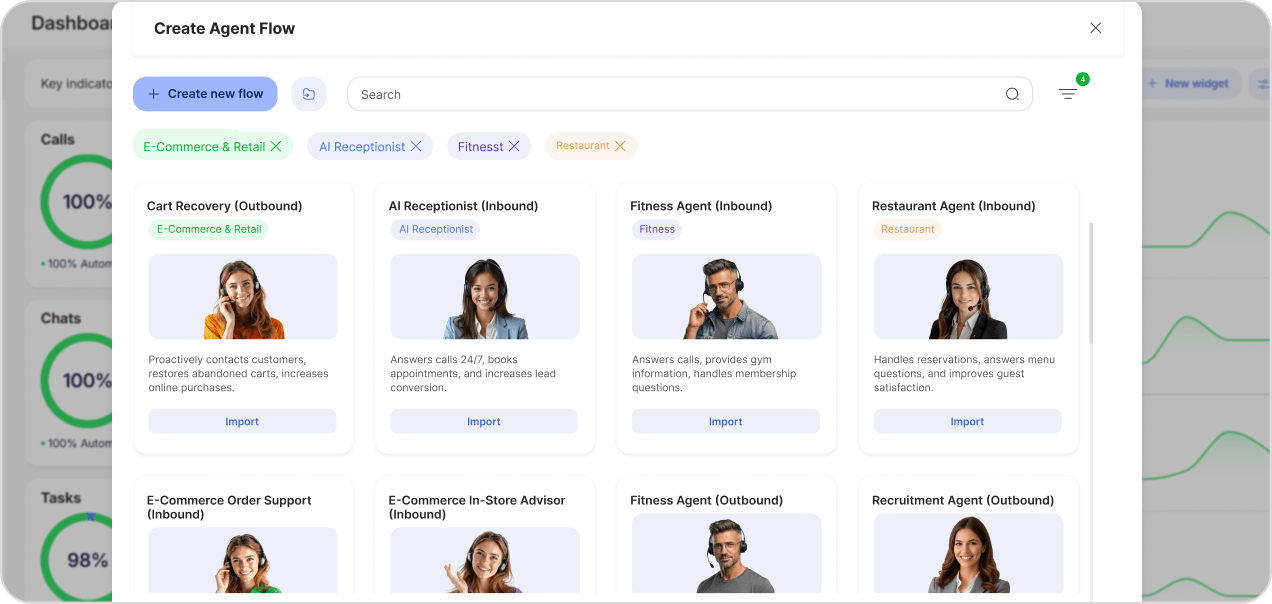The width and height of the screenshot is (1272, 604).
Task: Open the Fitness Agent (Inbound) title
Action: click(x=701, y=206)
